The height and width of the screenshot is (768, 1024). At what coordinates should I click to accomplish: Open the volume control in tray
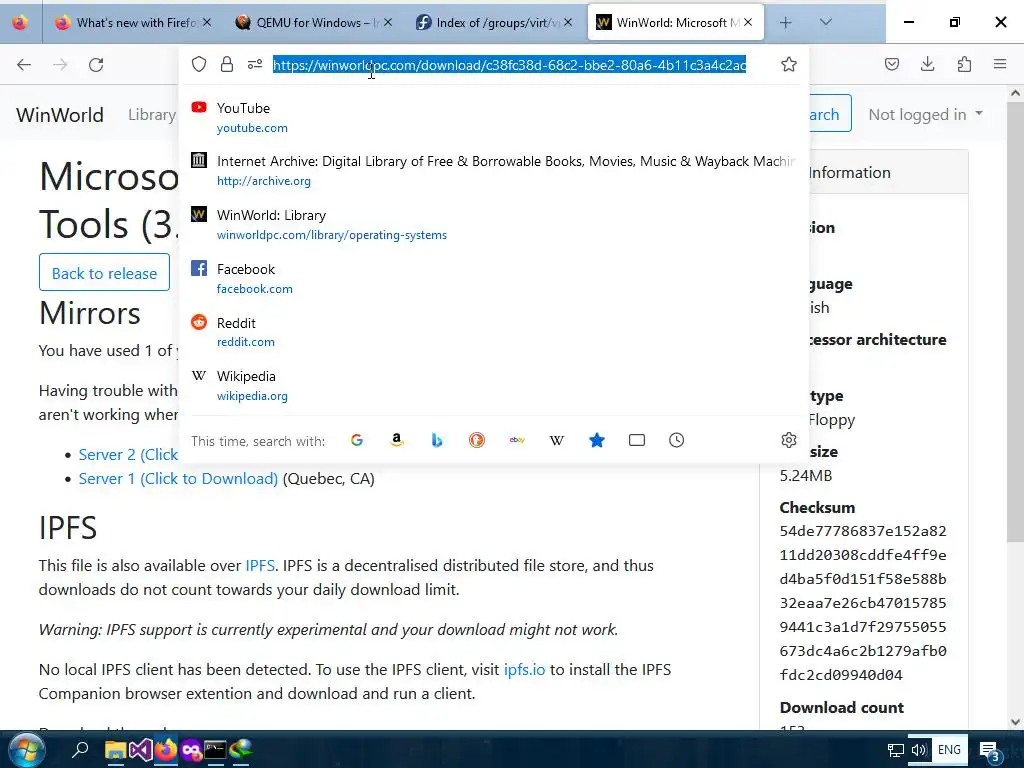918,750
